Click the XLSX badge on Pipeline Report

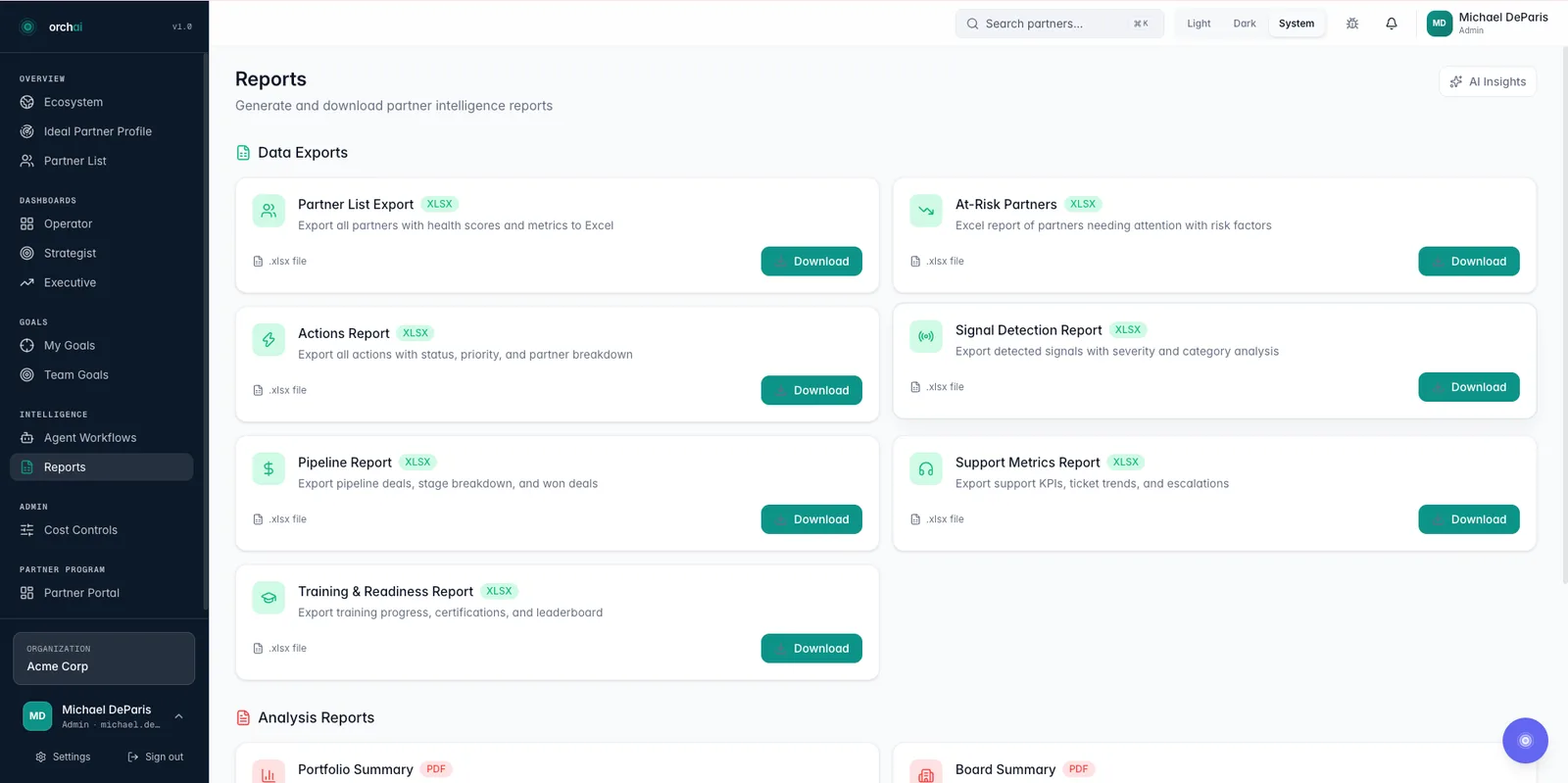[417, 463]
